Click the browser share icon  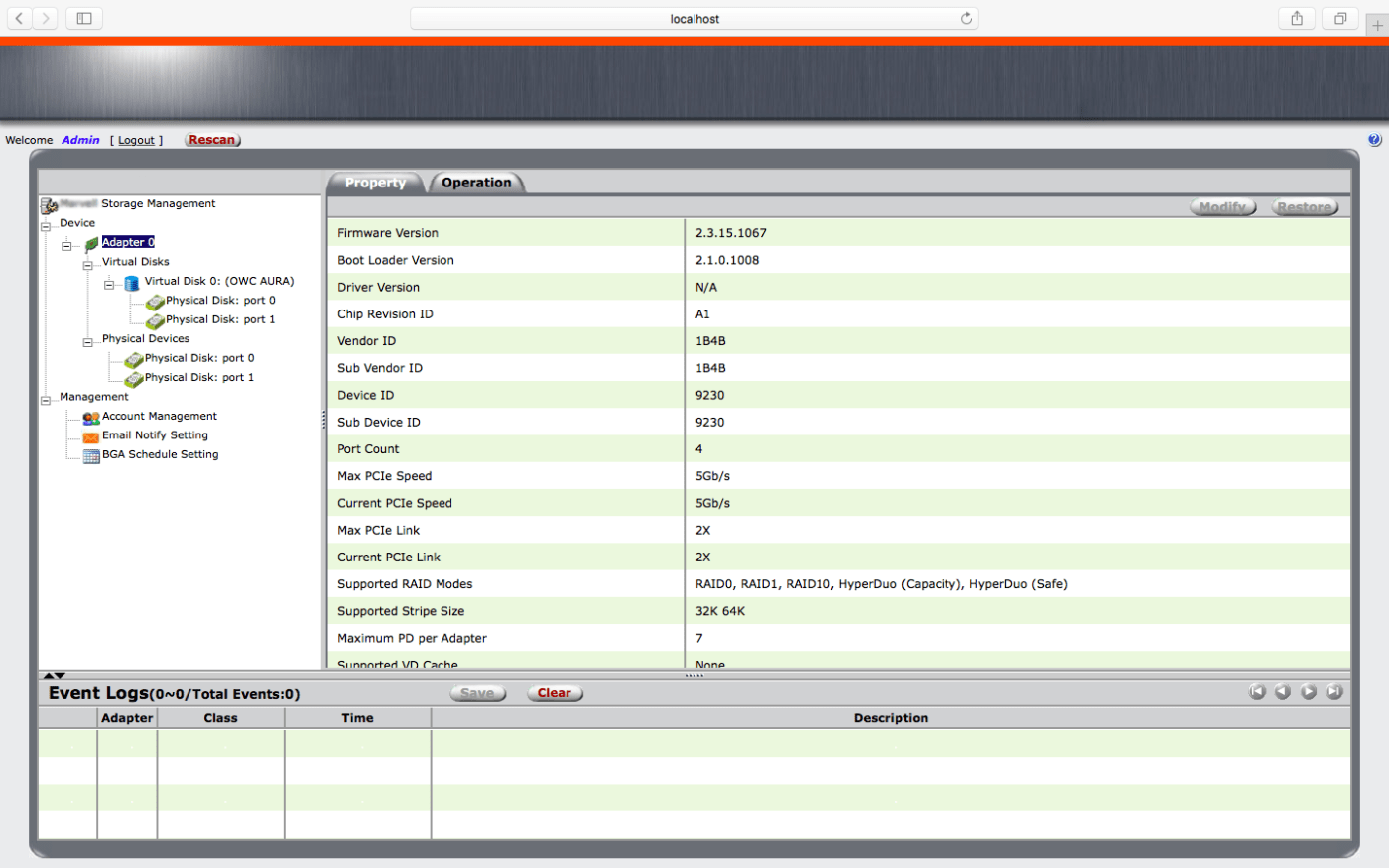pos(1297,18)
